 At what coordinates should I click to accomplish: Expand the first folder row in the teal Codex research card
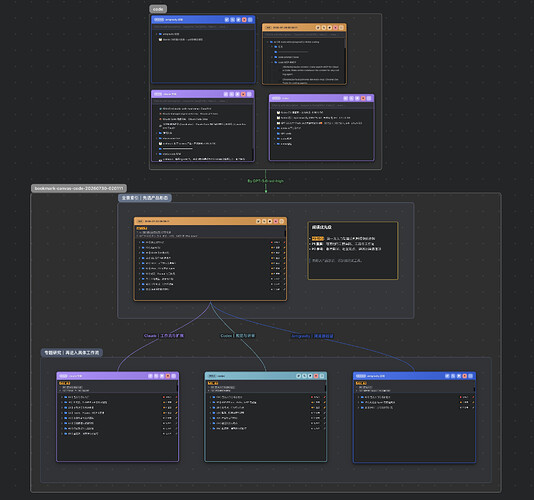pos(210,397)
